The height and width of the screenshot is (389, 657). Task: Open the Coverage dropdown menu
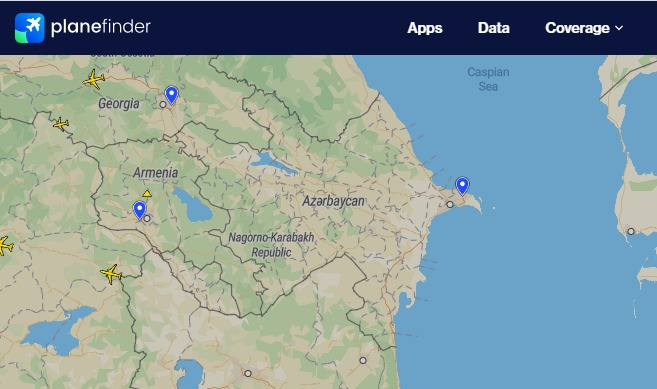pyautogui.click(x=584, y=28)
